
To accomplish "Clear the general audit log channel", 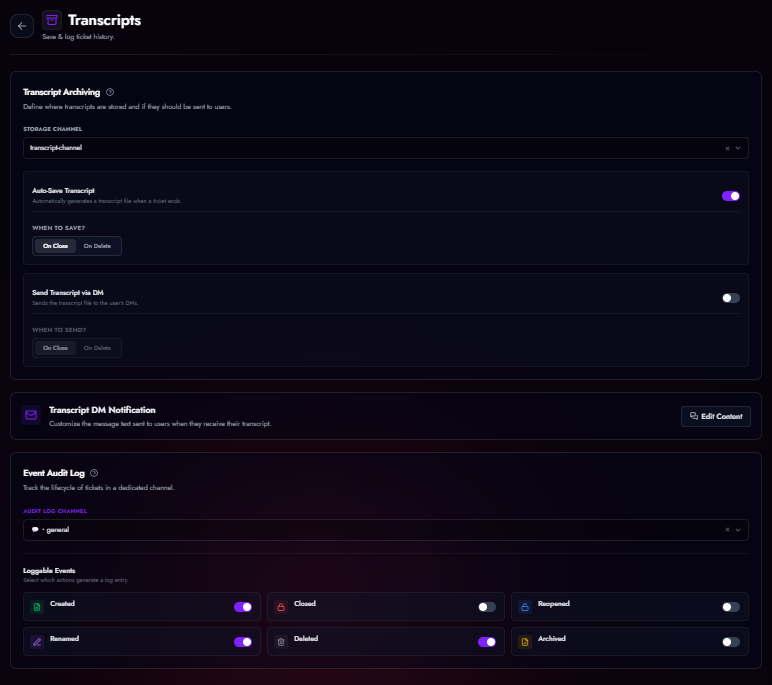I will coord(727,530).
